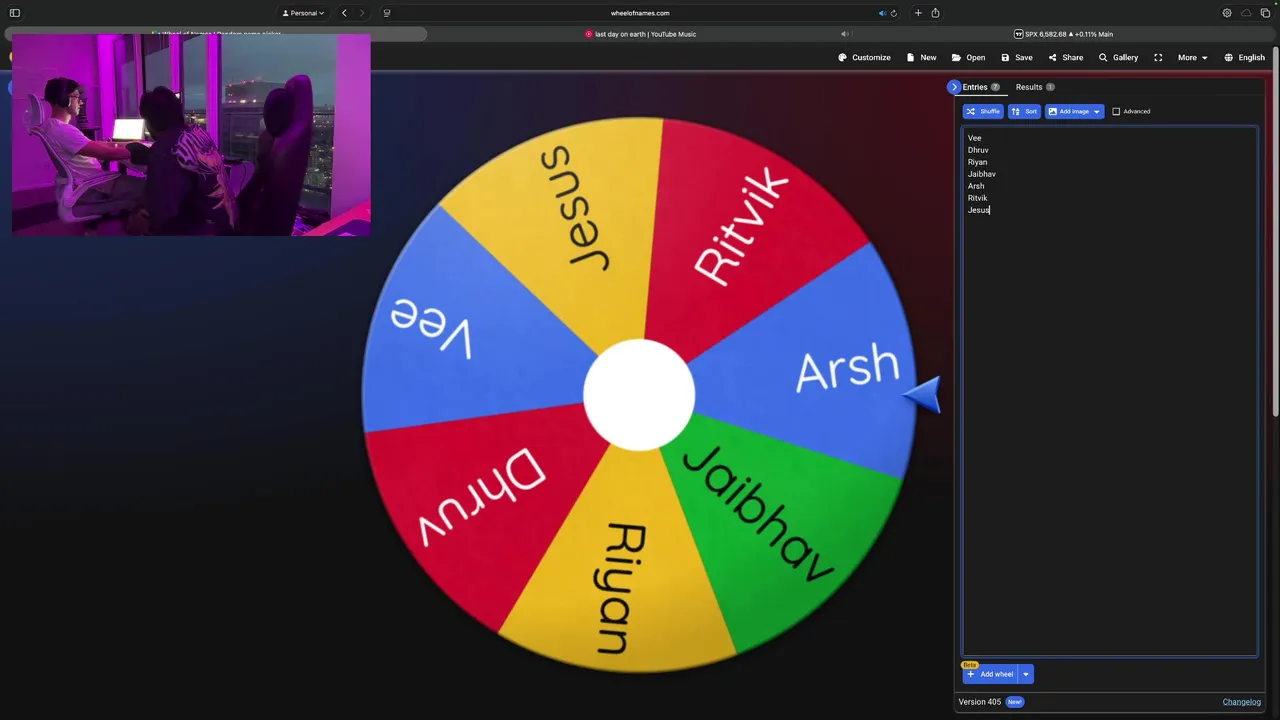
Task: Expand the Add wheel dropdown arrow
Action: tap(1025, 674)
